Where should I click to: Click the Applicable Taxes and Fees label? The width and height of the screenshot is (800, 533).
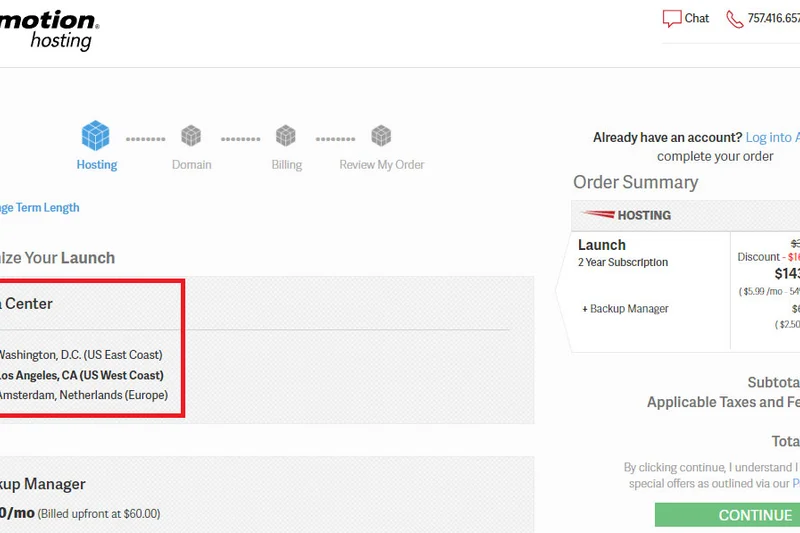click(x=723, y=402)
